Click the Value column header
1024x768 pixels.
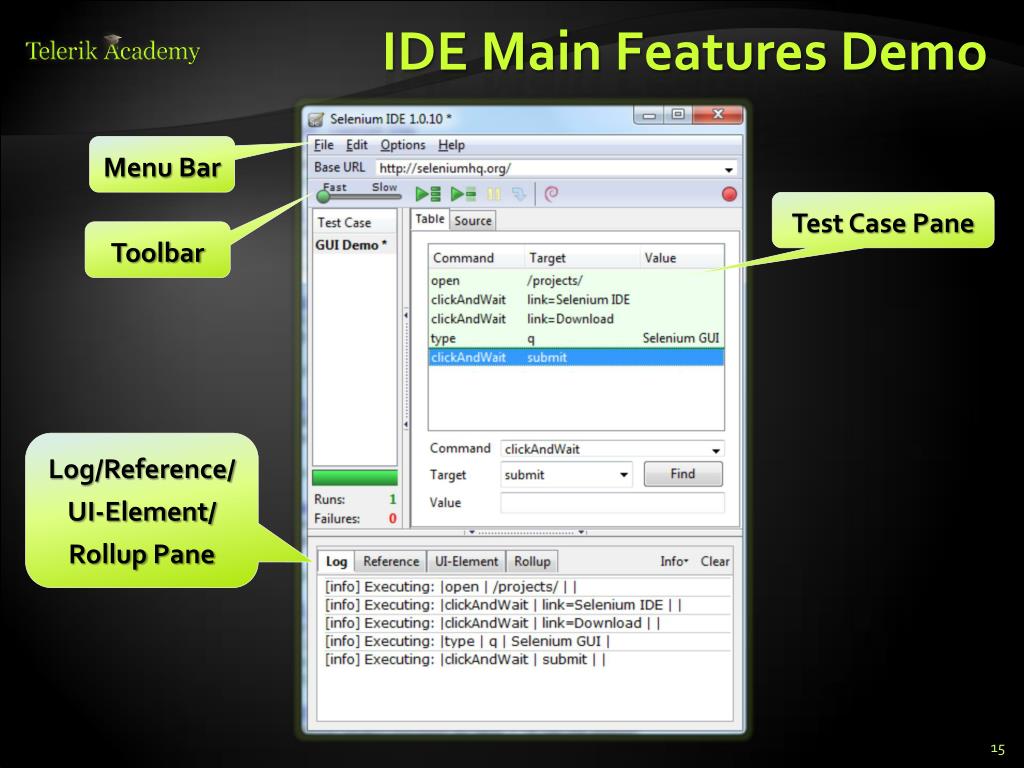pyautogui.click(x=681, y=258)
